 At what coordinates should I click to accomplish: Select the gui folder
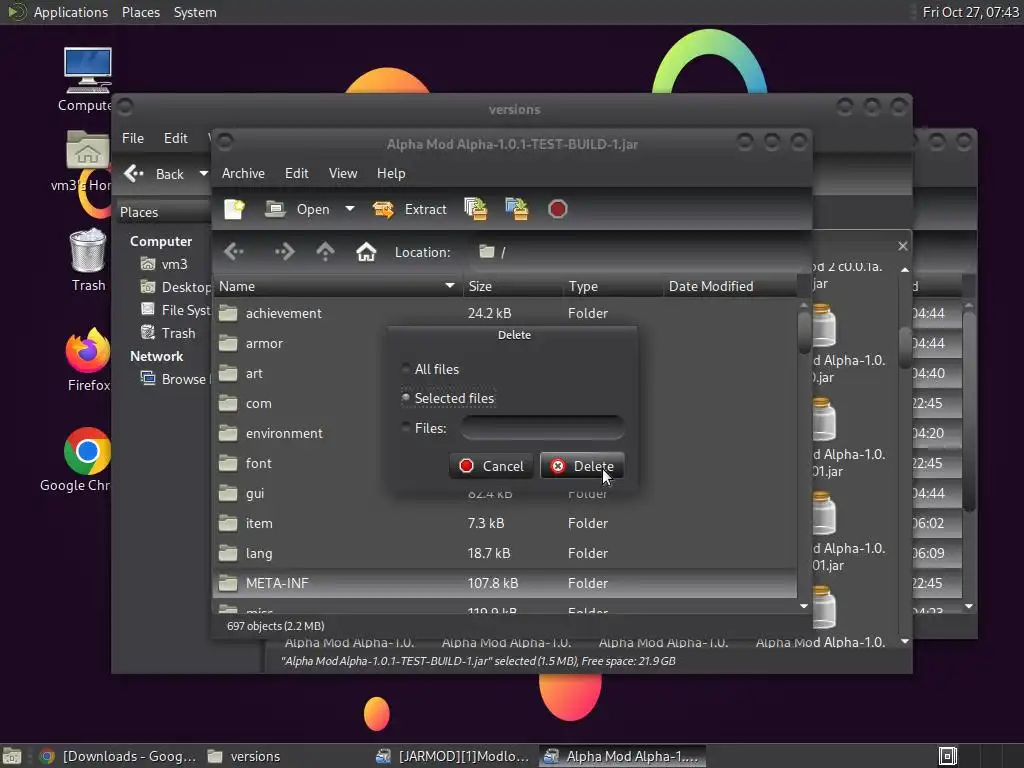tap(254, 493)
